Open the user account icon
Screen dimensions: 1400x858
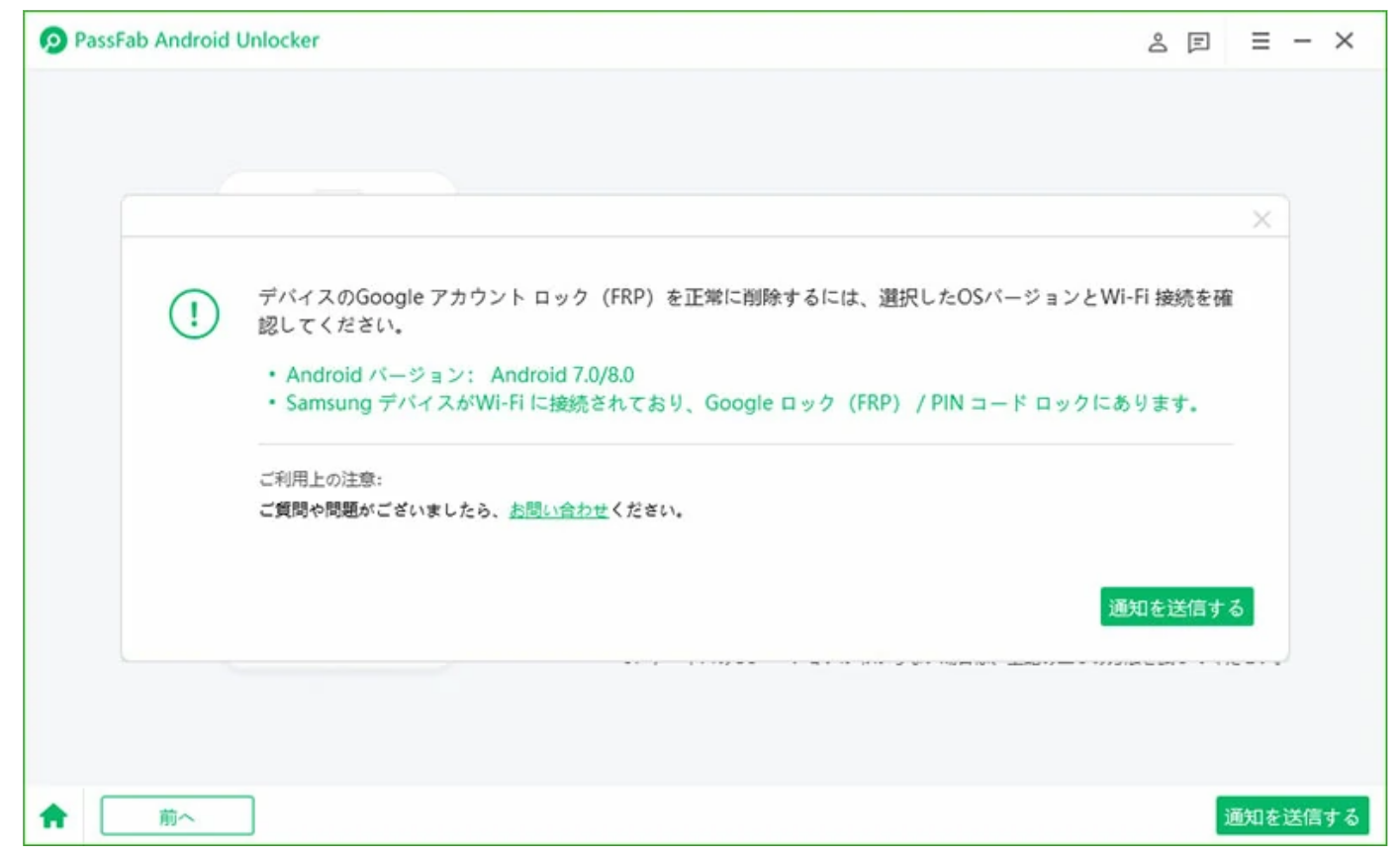point(1157,42)
